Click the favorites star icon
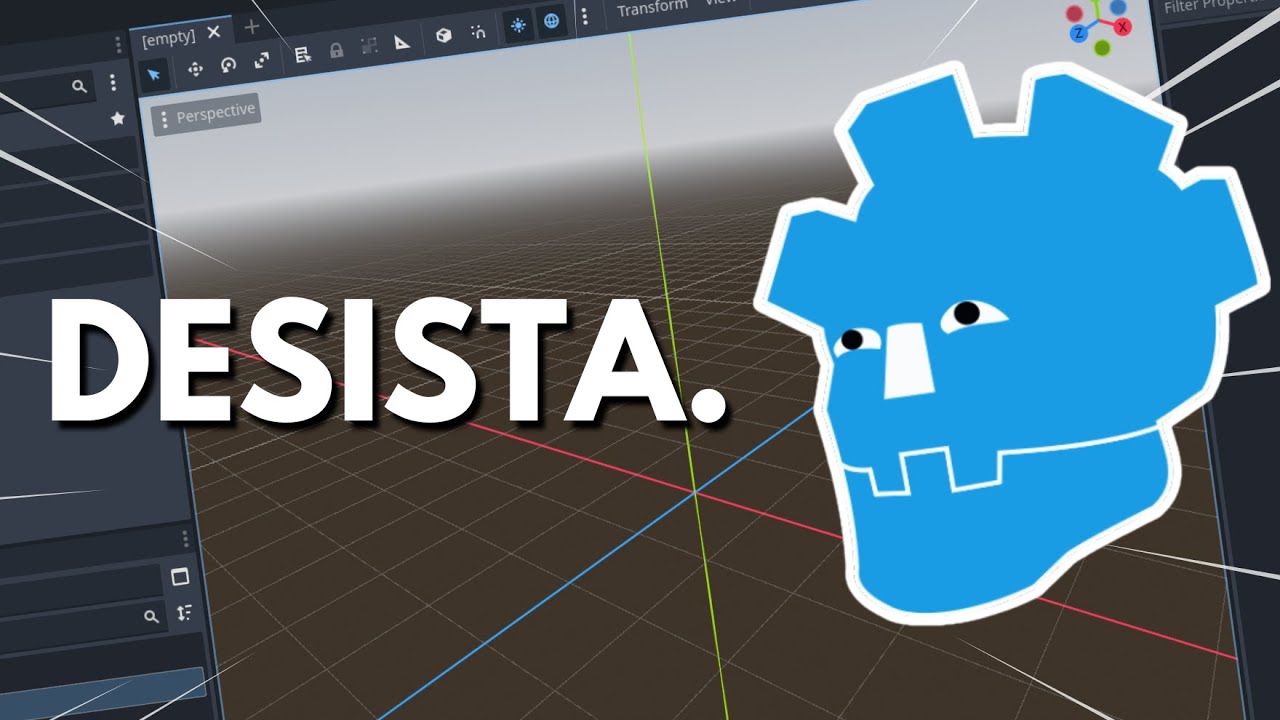Viewport: 1280px width, 720px height. [117, 118]
